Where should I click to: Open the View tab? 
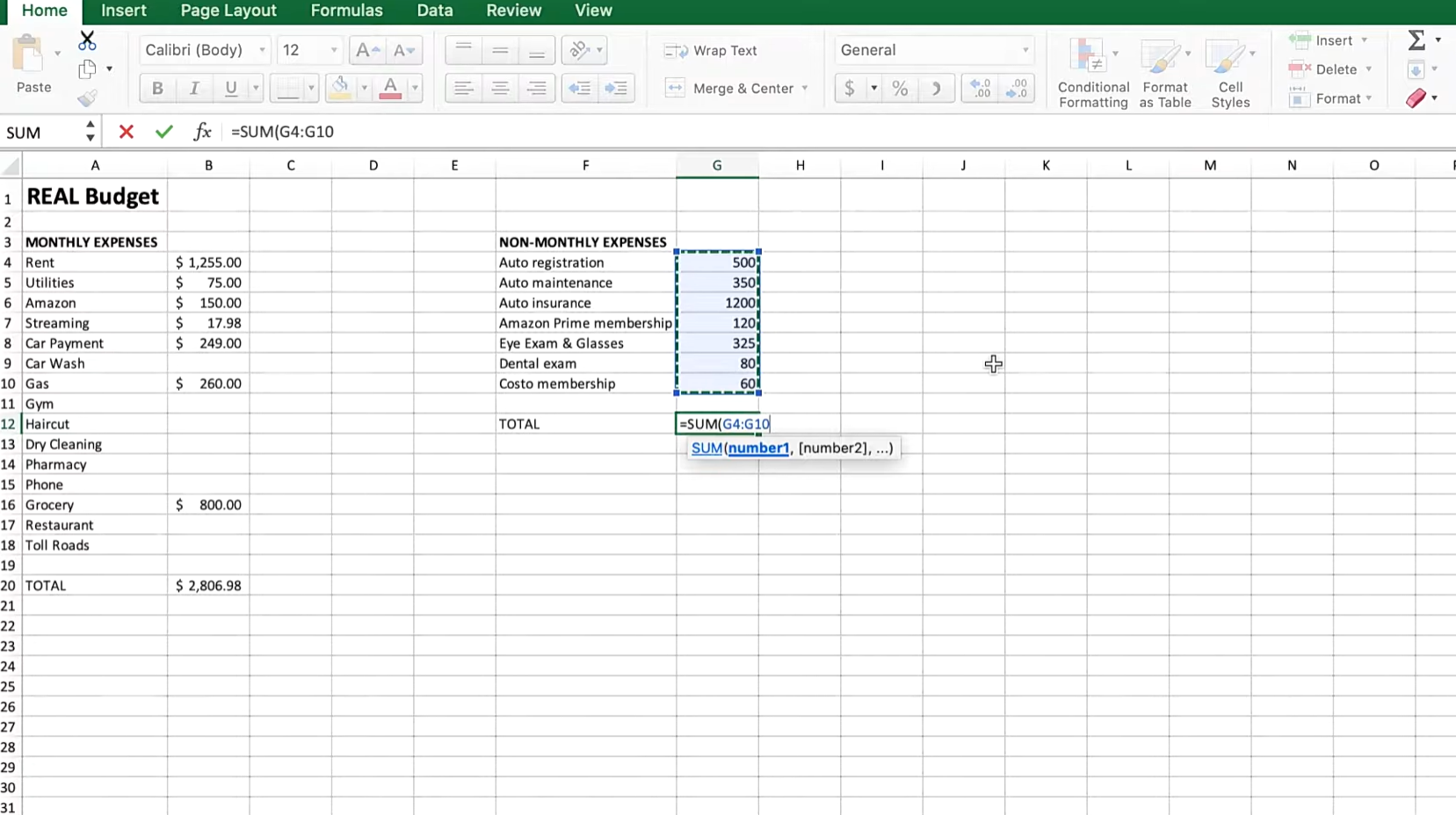pos(593,11)
